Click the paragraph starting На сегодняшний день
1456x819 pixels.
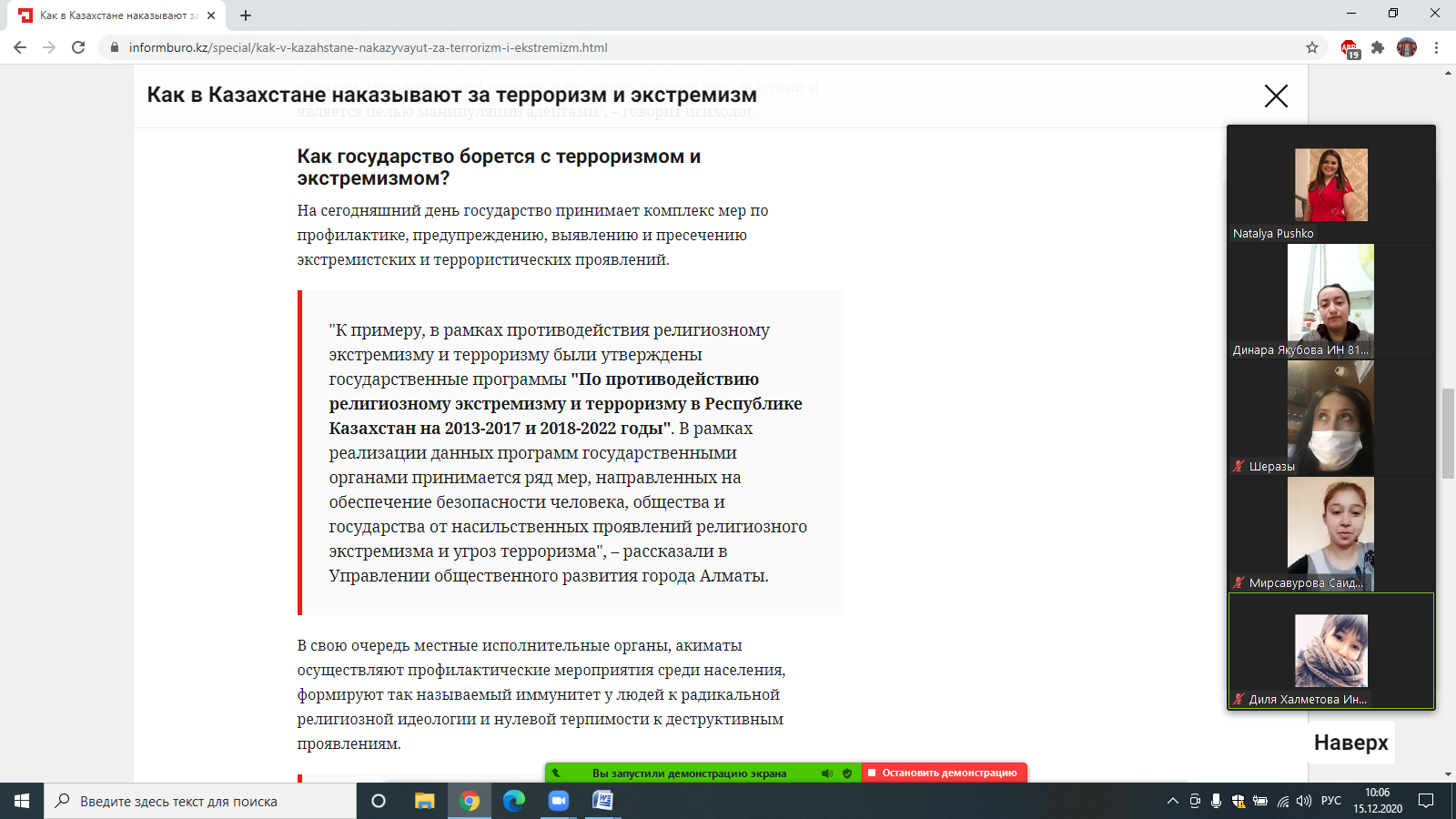[532, 235]
